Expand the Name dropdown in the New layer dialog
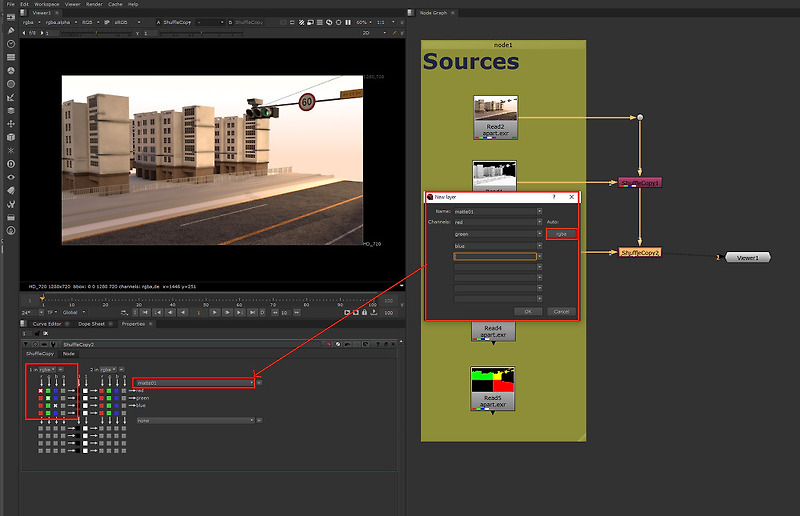This screenshot has height=516, width=800. click(x=540, y=210)
